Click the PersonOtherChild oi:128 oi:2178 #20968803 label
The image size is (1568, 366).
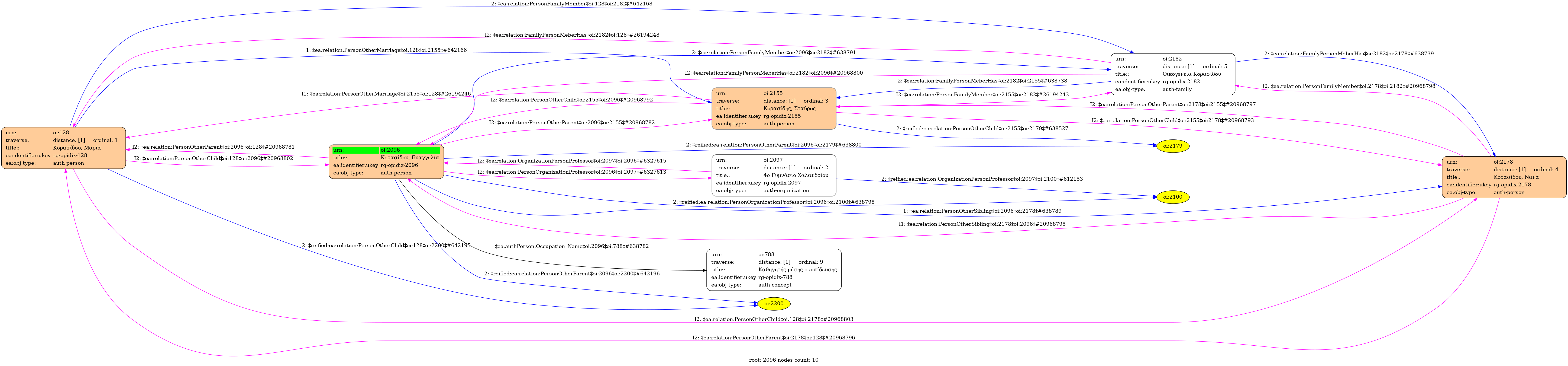tap(773, 320)
